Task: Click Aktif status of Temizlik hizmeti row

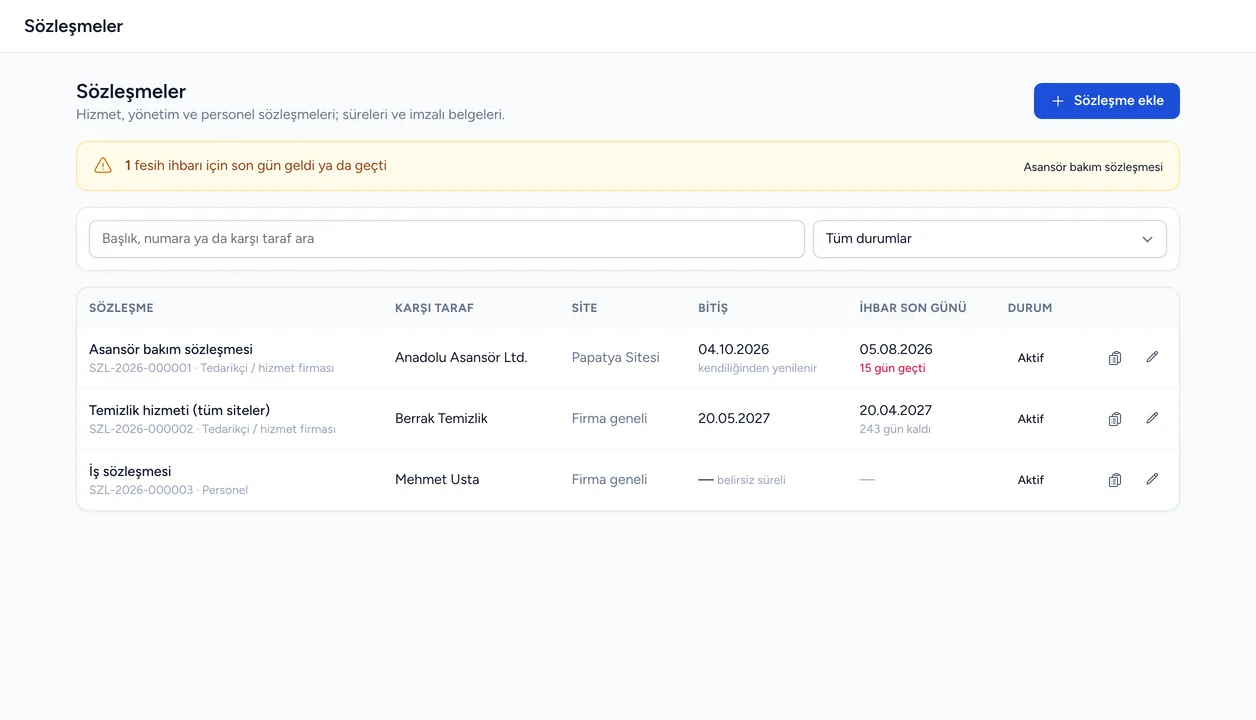Action: click(x=1031, y=419)
